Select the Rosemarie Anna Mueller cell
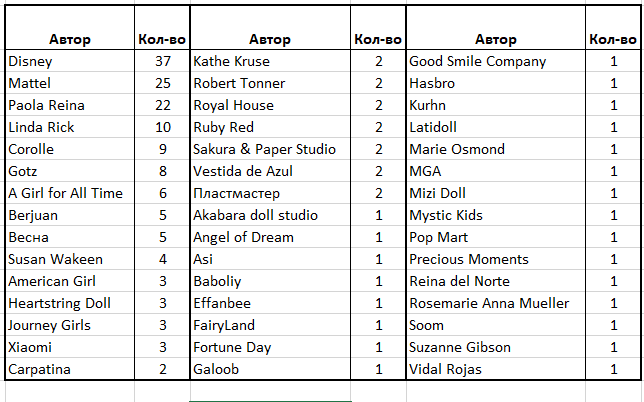 [496, 303]
